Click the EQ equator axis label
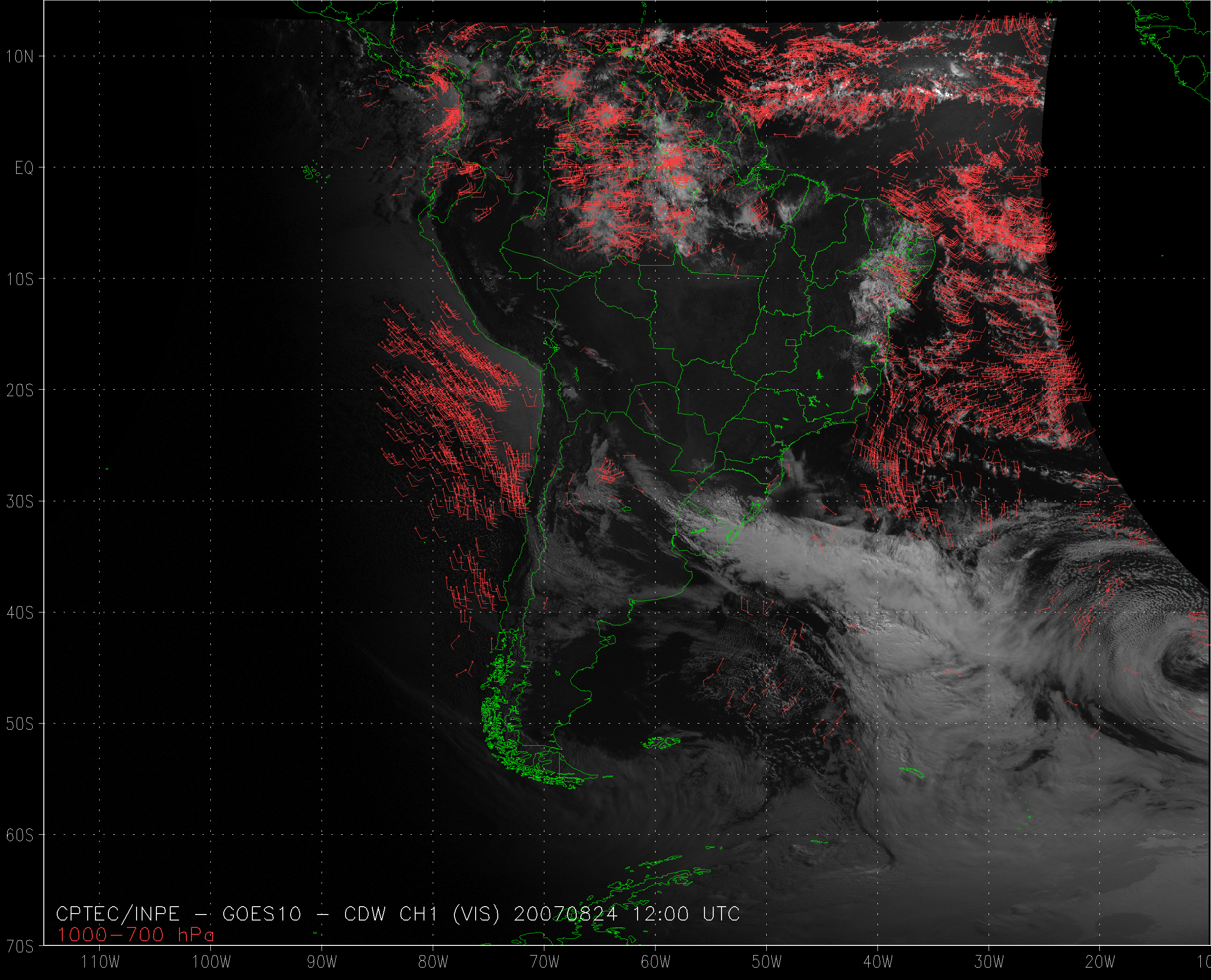Screen dimensions: 1211x980 (24, 168)
